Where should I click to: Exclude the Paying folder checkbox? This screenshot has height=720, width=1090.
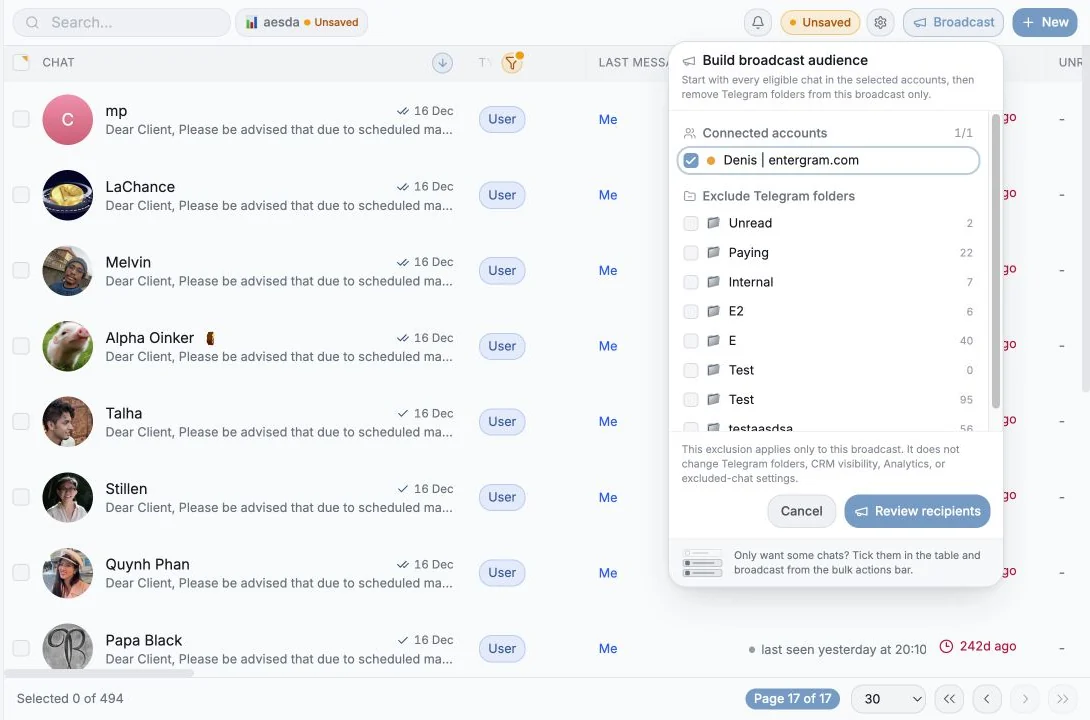[x=690, y=253]
